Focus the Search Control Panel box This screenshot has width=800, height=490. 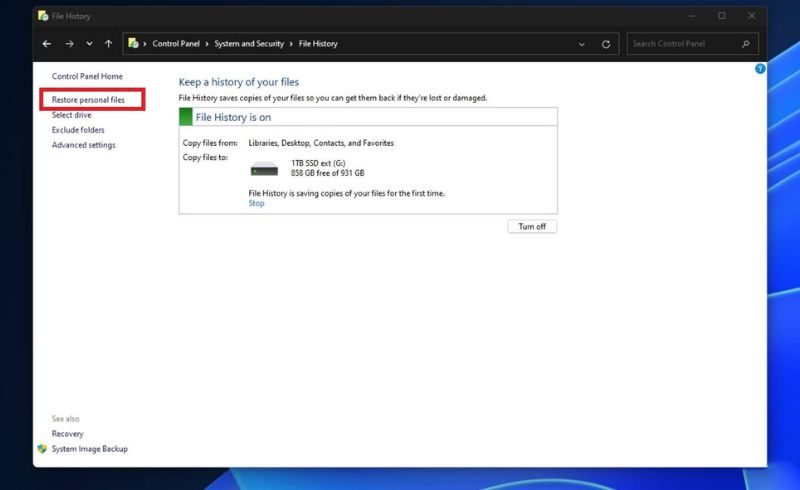click(x=692, y=44)
